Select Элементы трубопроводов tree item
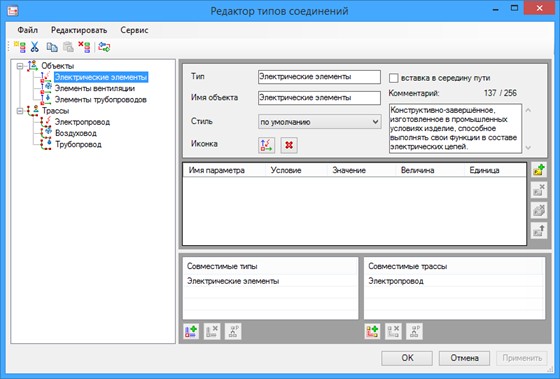This screenshot has width=560, height=379. 101,100
